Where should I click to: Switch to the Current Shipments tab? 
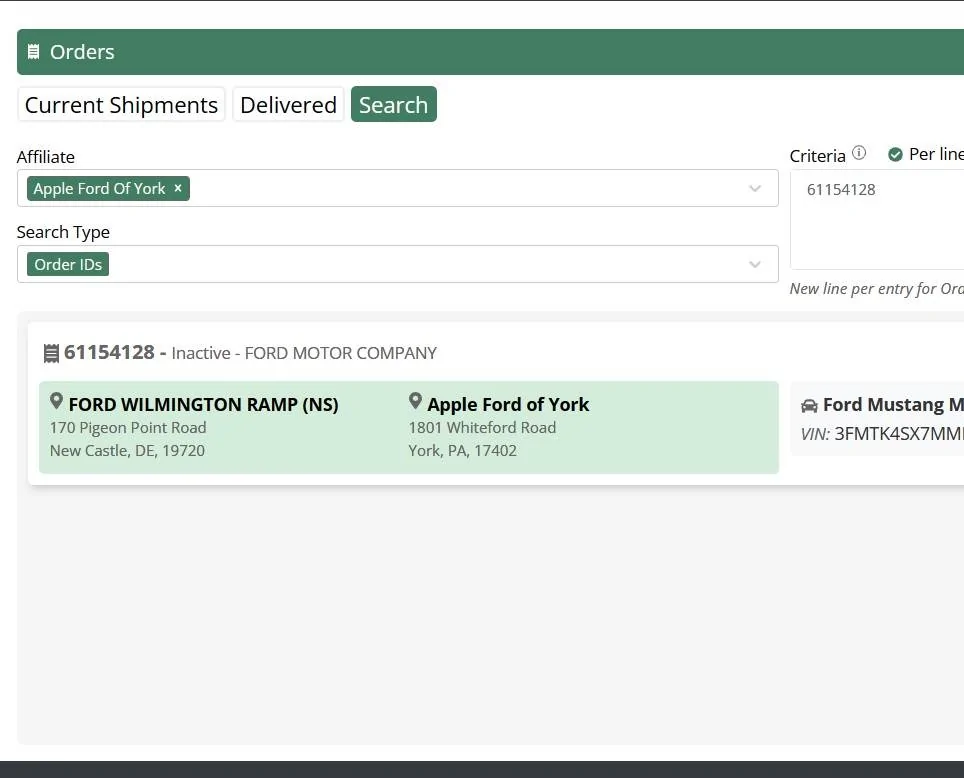click(x=121, y=105)
